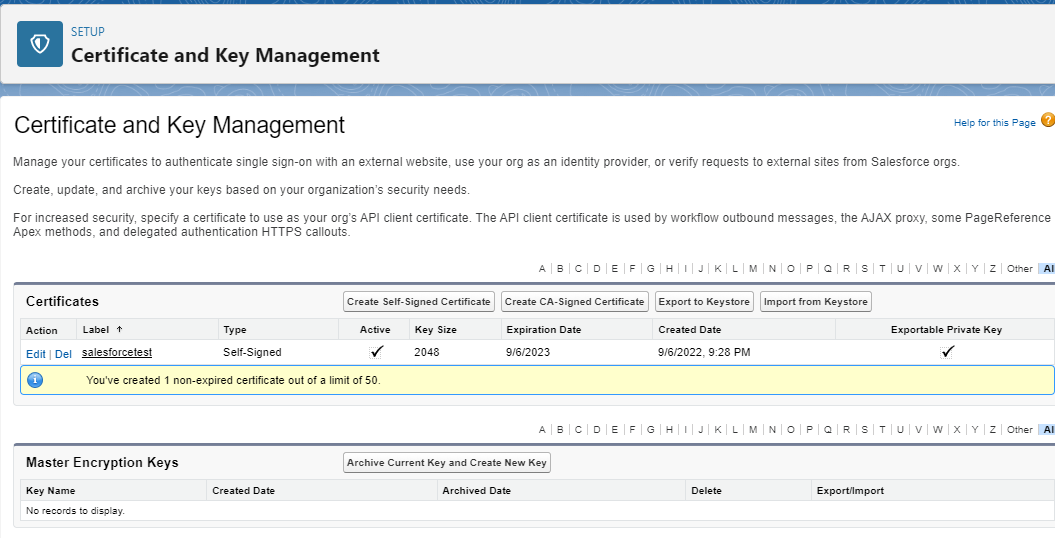The height and width of the screenshot is (538, 1055).
Task: Click the Expiration Date column header
Action: [543, 329]
